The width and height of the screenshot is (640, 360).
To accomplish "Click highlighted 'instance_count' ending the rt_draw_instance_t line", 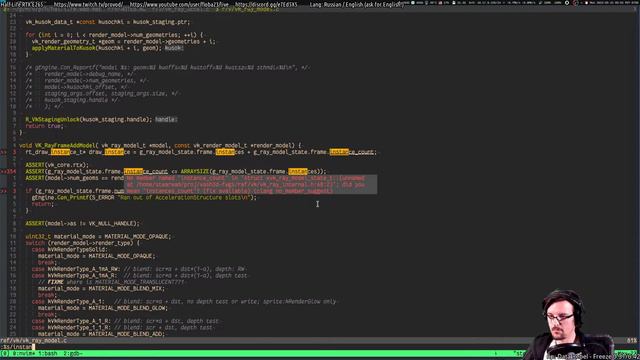I will pyautogui.click(x=351, y=152).
